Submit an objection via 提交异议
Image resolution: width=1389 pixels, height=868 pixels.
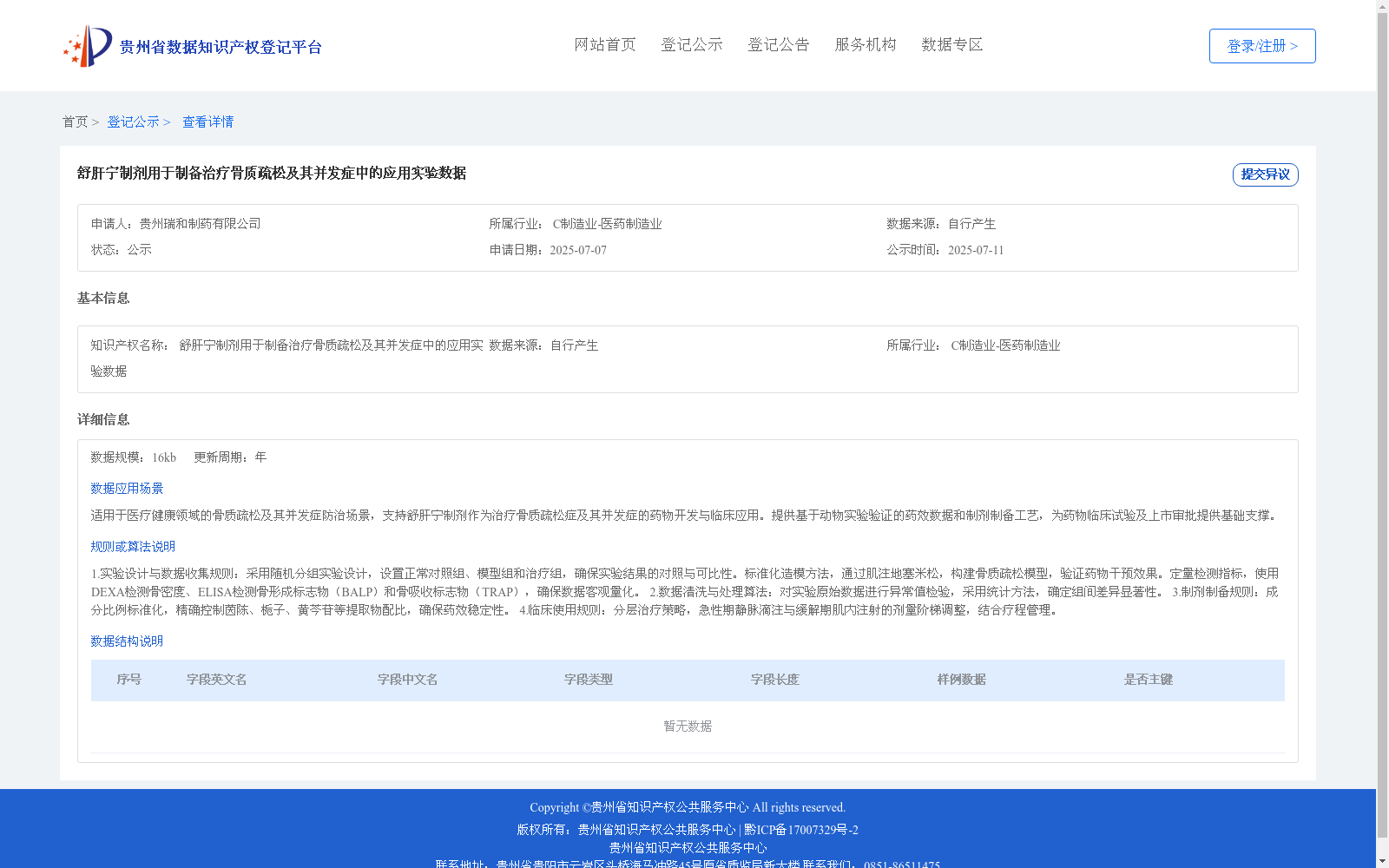click(1266, 174)
